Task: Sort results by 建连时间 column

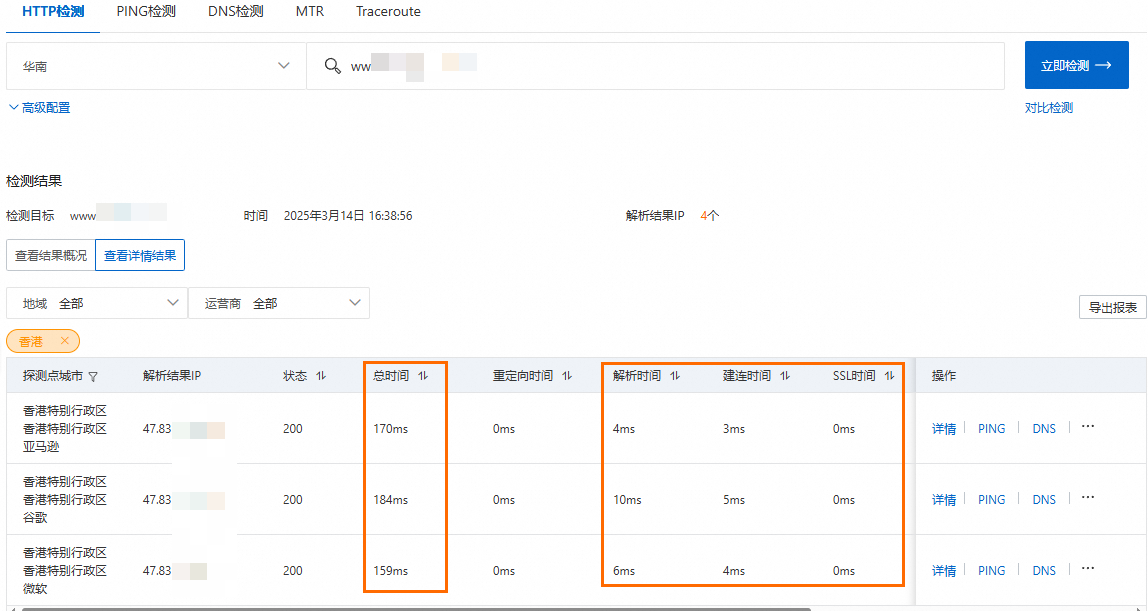Action: click(783, 375)
